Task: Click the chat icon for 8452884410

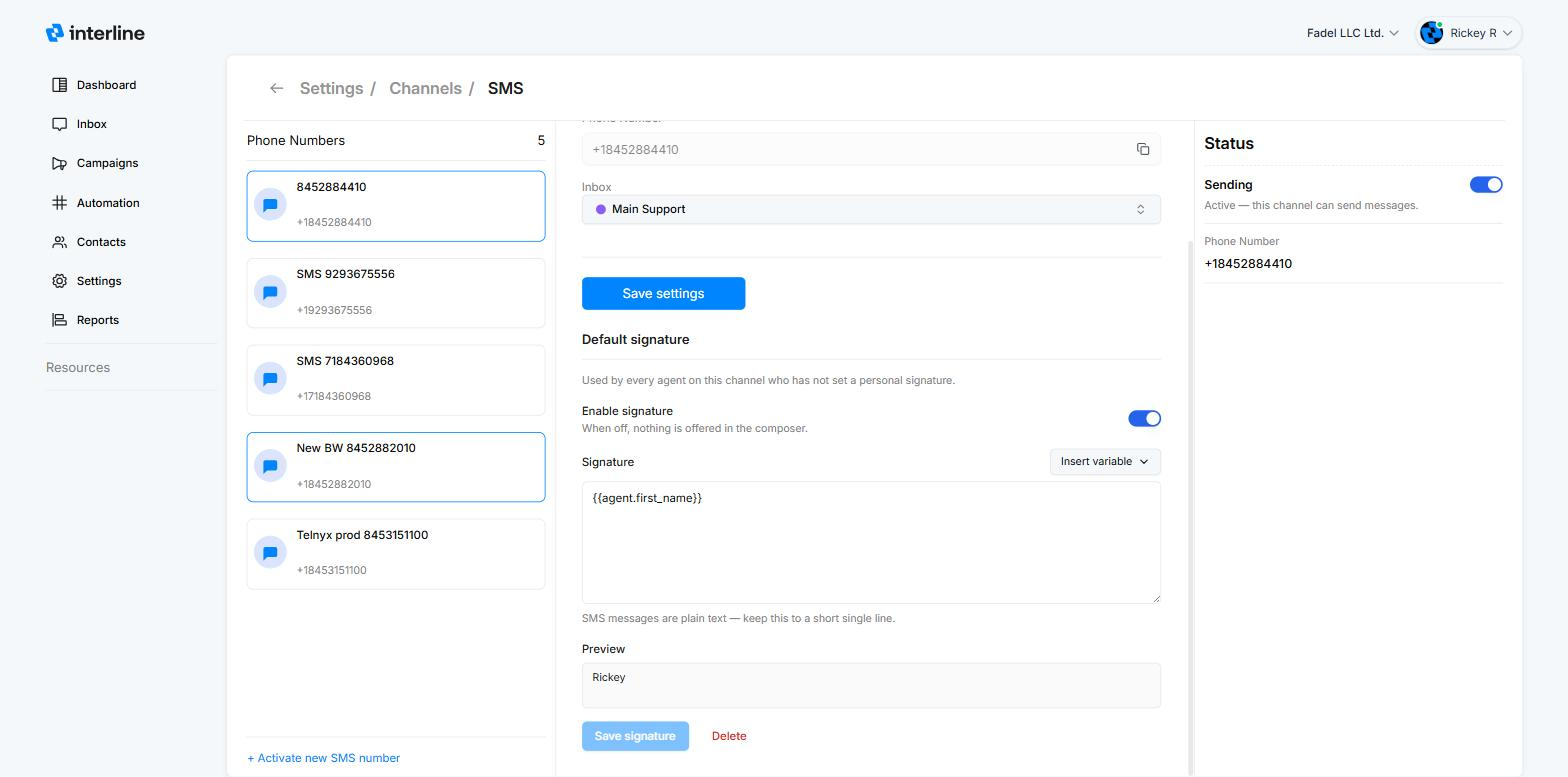Action: coord(270,205)
